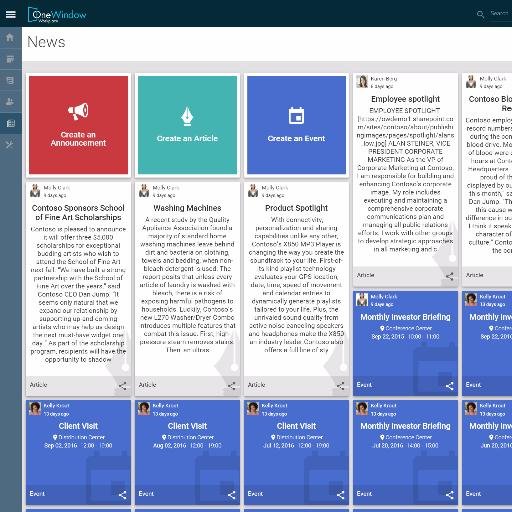512x512 pixels.
Task: Share the Jul 12 Client Visit event
Action: (341, 495)
